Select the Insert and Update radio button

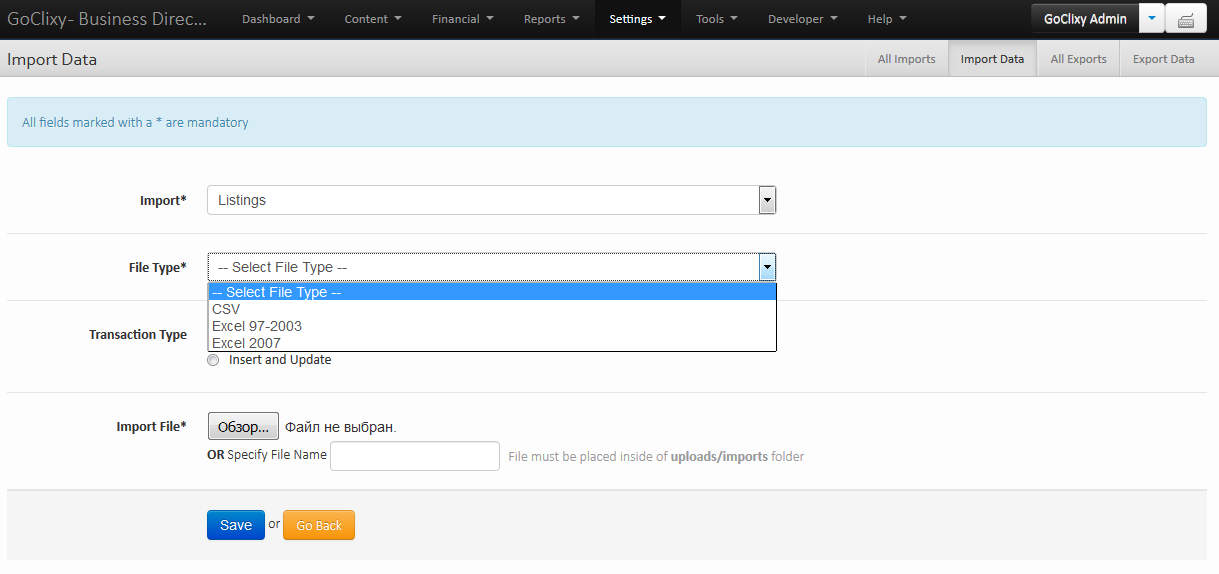click(x=213, y=360)
